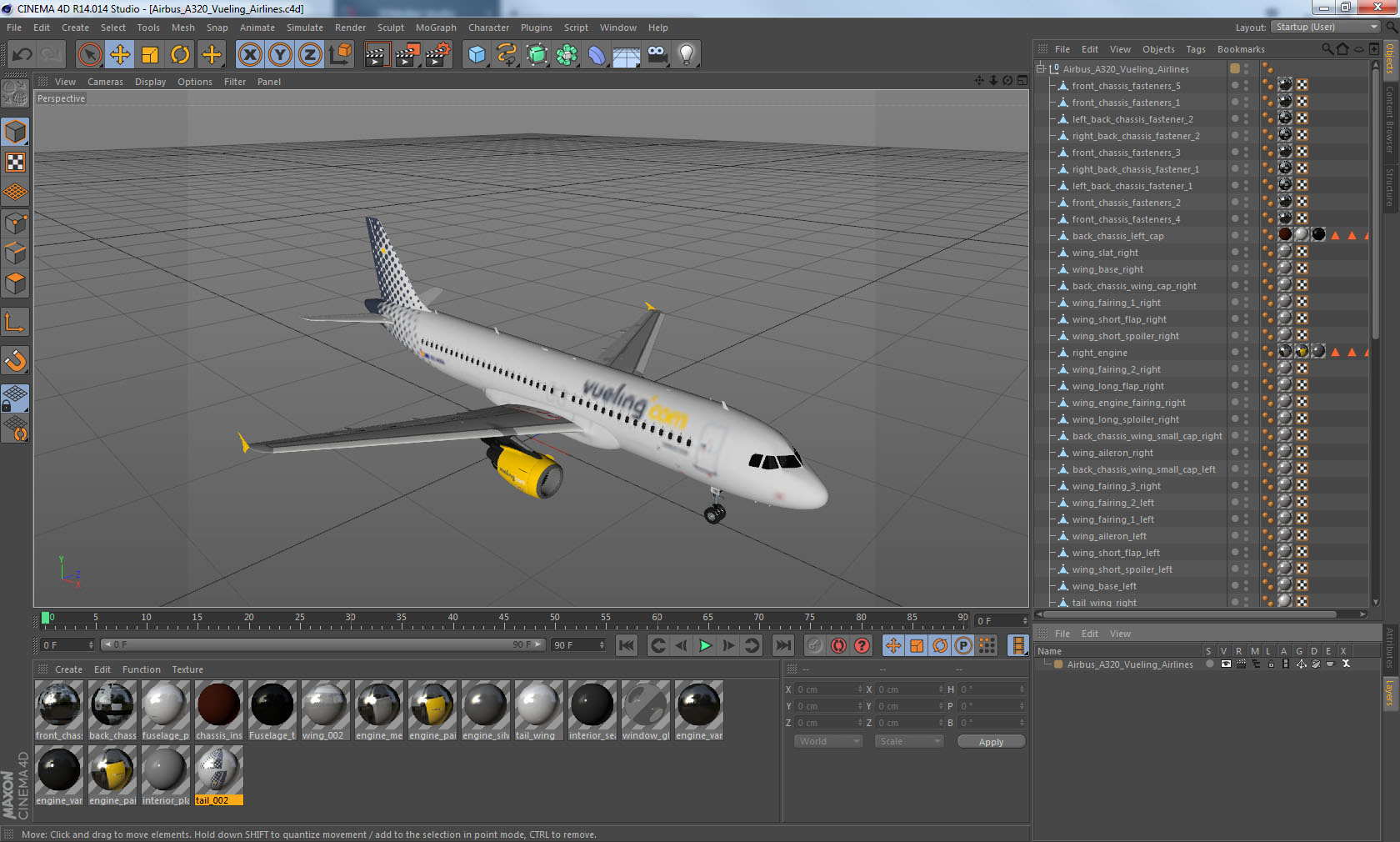The height and width of the screenshot is (842, 1400).
Task: Open Material Manager Texture menu
Action: click(x=187, y=669)
